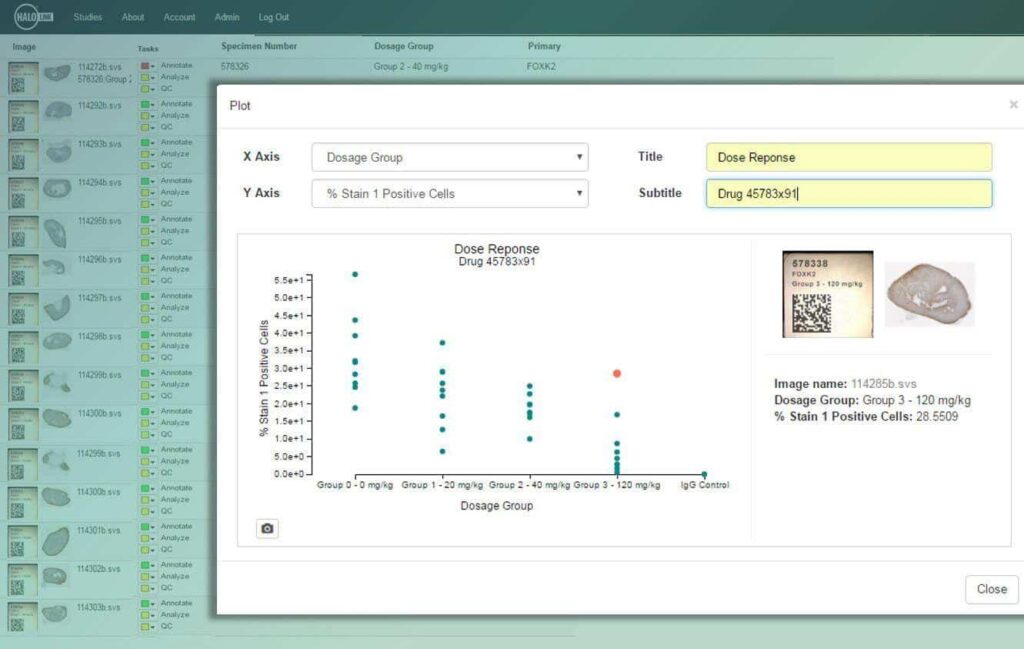The image size is (1024, 649).
Task: Select the highlighted red data point in Group 3
Action: point(617,373)
